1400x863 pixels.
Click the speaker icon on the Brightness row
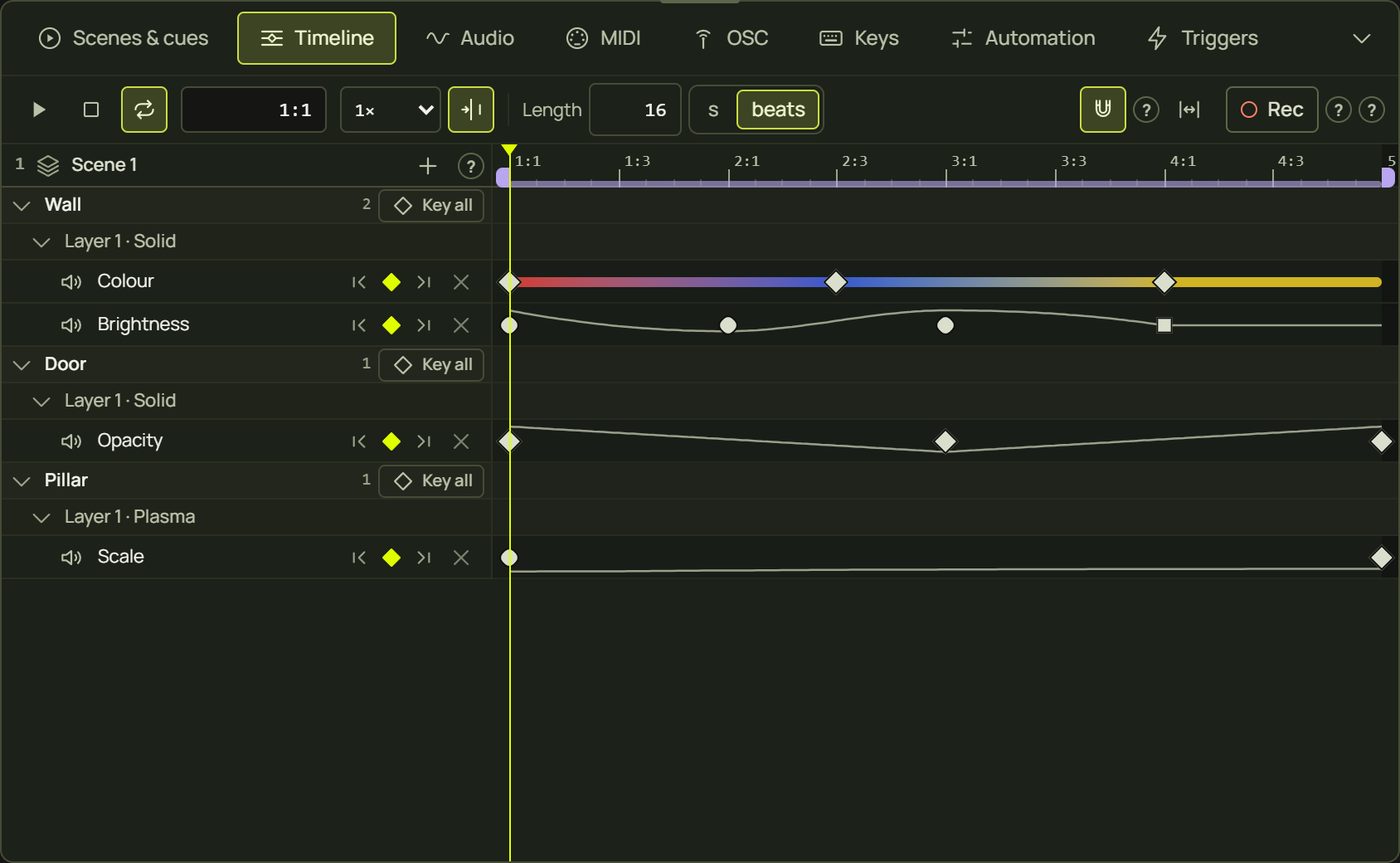click(x=71, y=325)
